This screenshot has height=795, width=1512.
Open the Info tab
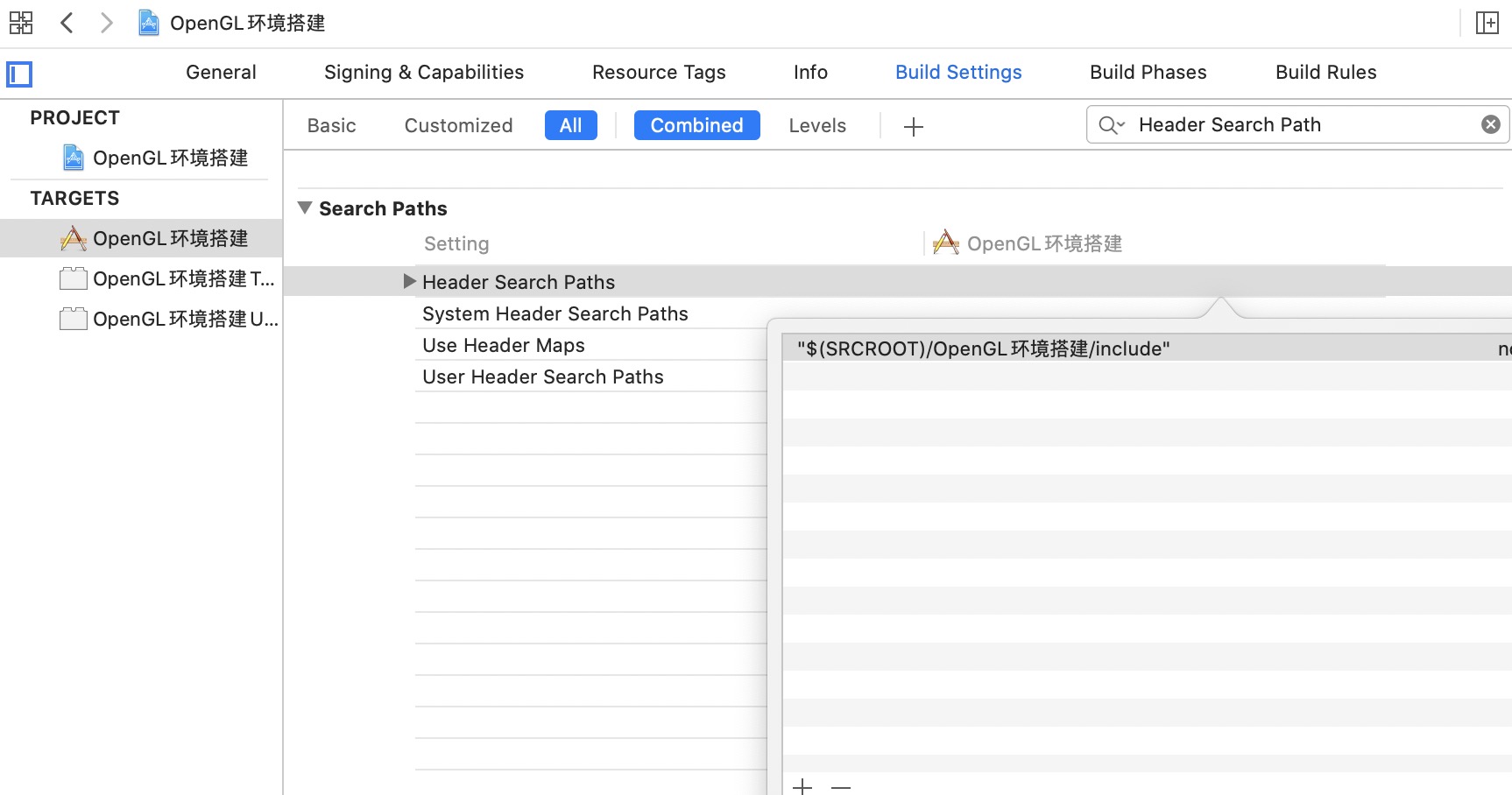810,73
